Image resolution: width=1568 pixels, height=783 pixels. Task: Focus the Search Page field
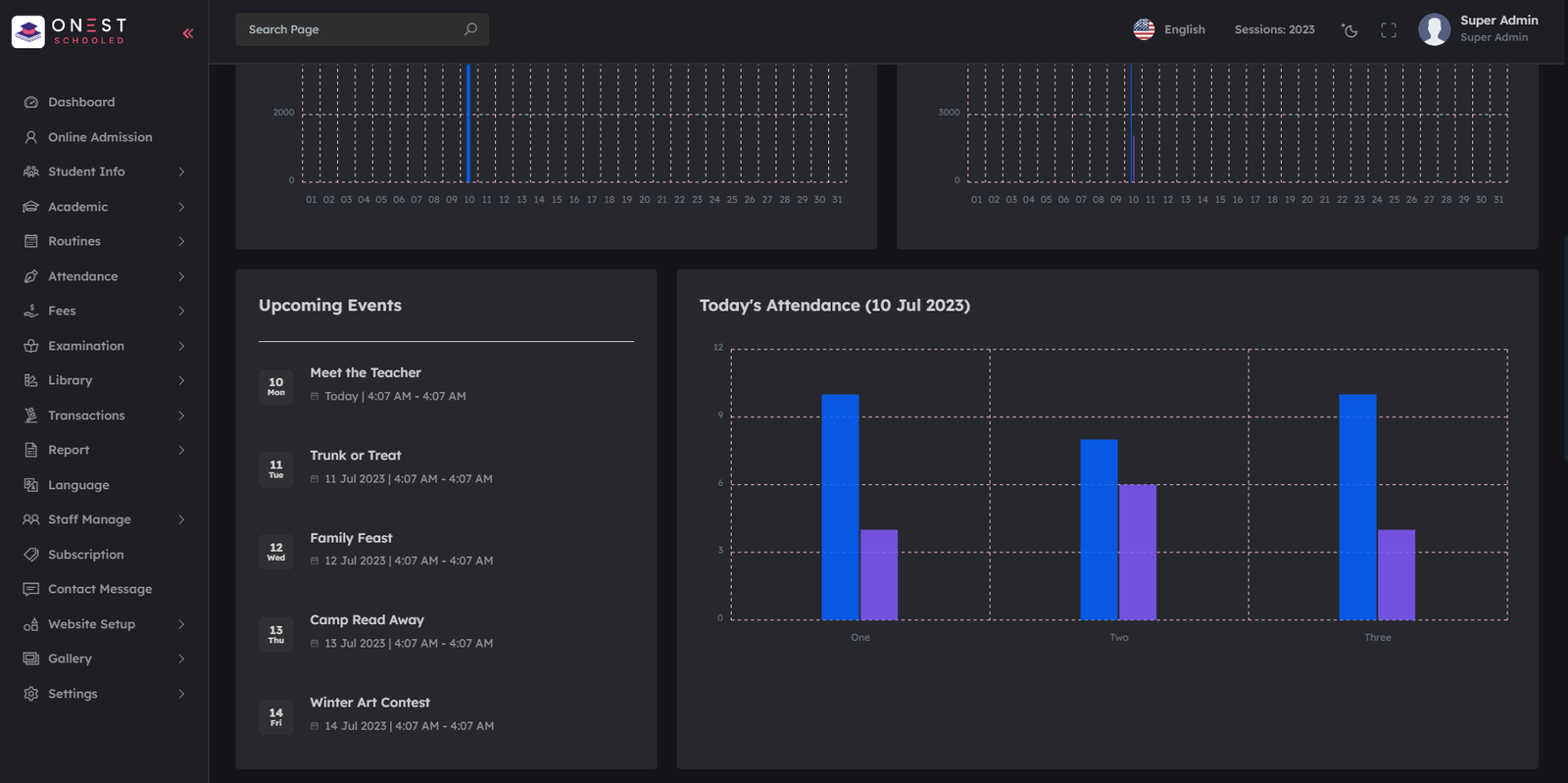363,29
